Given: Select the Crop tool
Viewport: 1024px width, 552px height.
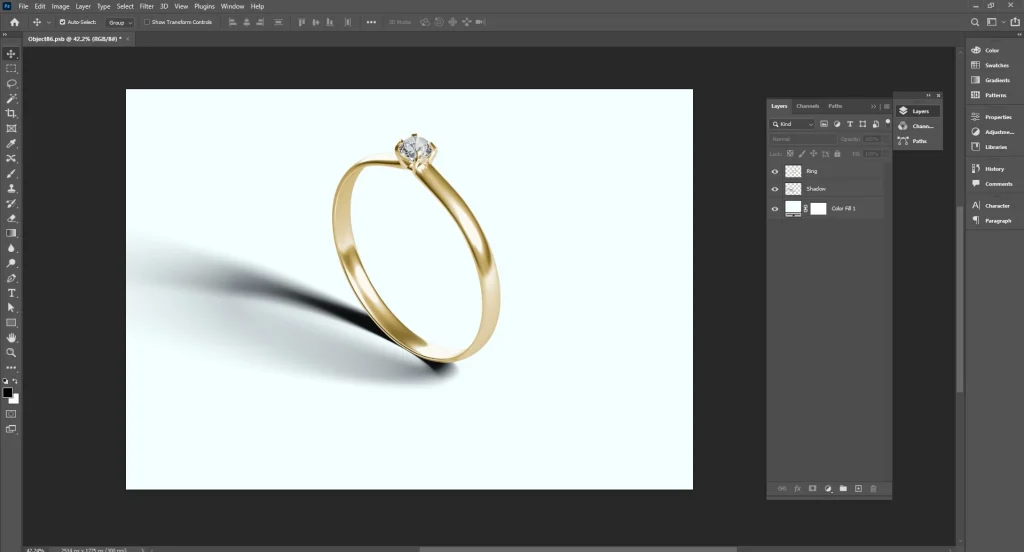Looking at the screenshot, I should click(x=11, y=114).
